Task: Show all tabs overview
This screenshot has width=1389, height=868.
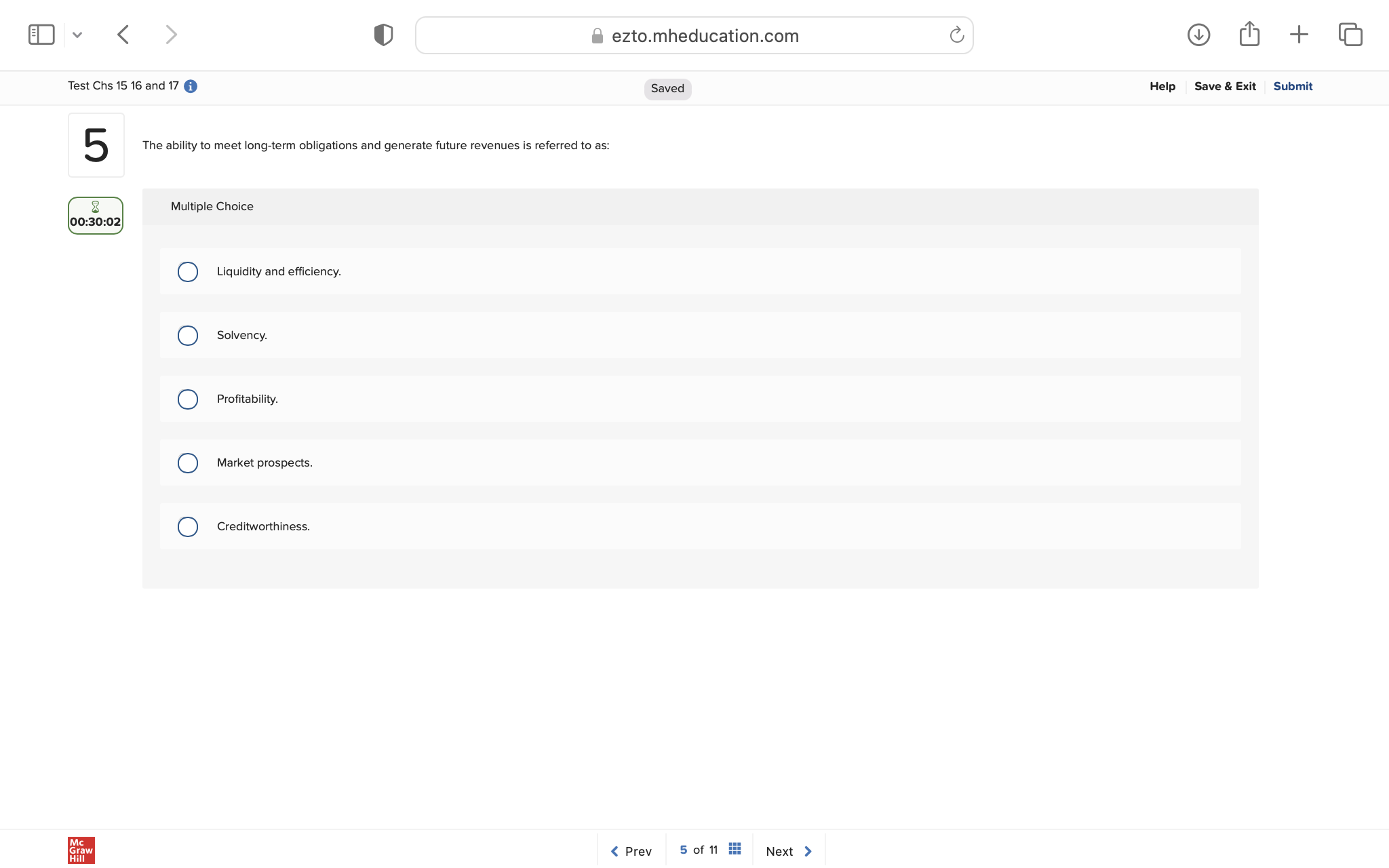Action: [x=1350, y=35]
